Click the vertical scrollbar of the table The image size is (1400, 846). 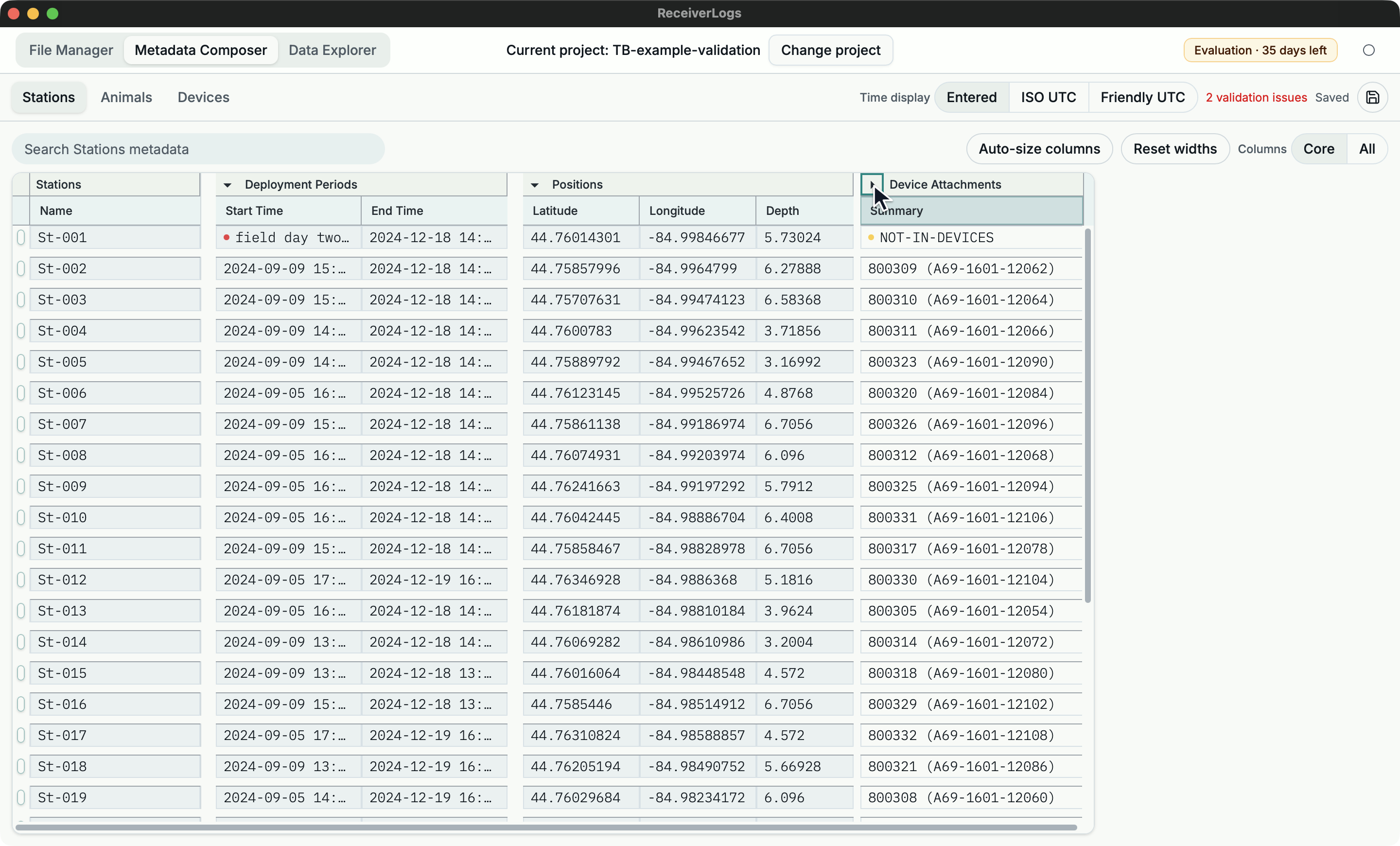(x=1087, y=415)
